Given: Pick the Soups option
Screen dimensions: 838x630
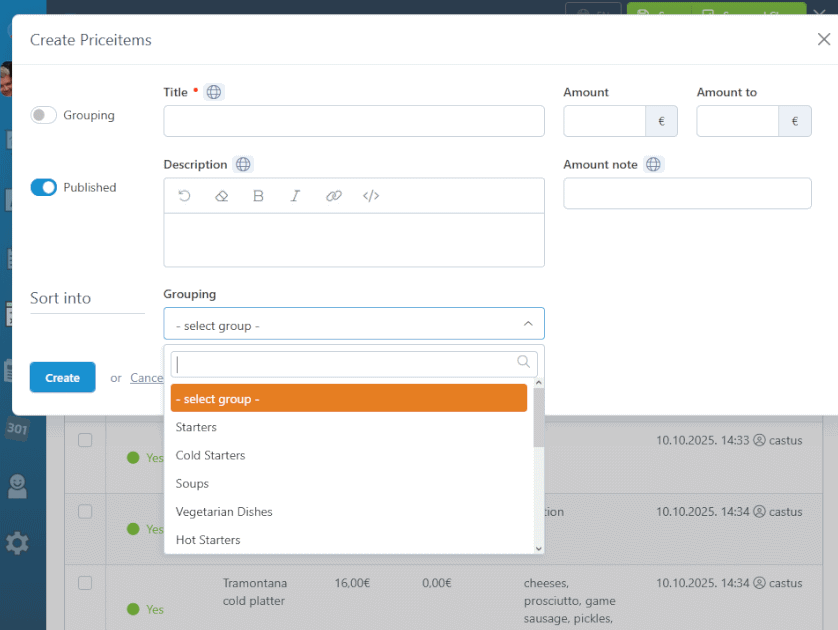Looking at the screenshot, I should pyautogui.click(x=192, y=483).
